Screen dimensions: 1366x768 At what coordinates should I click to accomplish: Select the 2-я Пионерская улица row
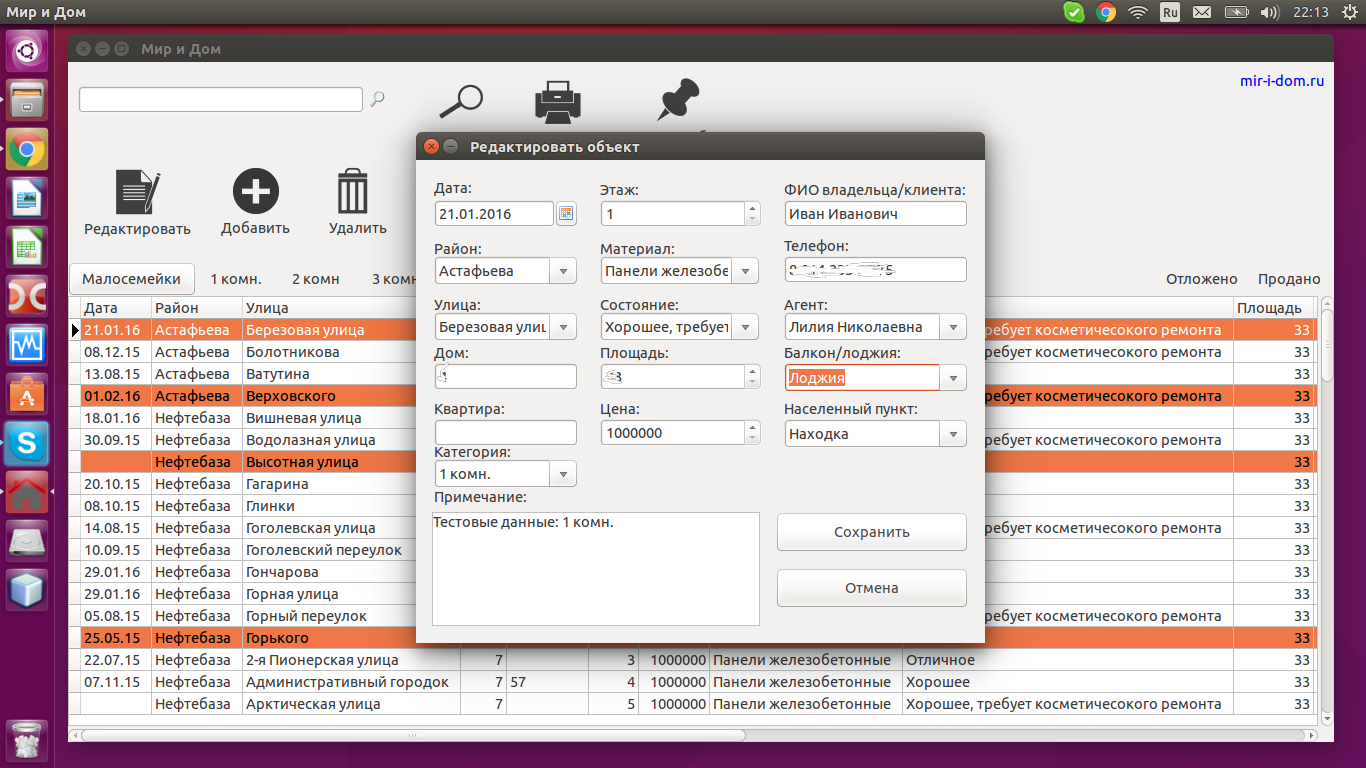tap(695, 660)
